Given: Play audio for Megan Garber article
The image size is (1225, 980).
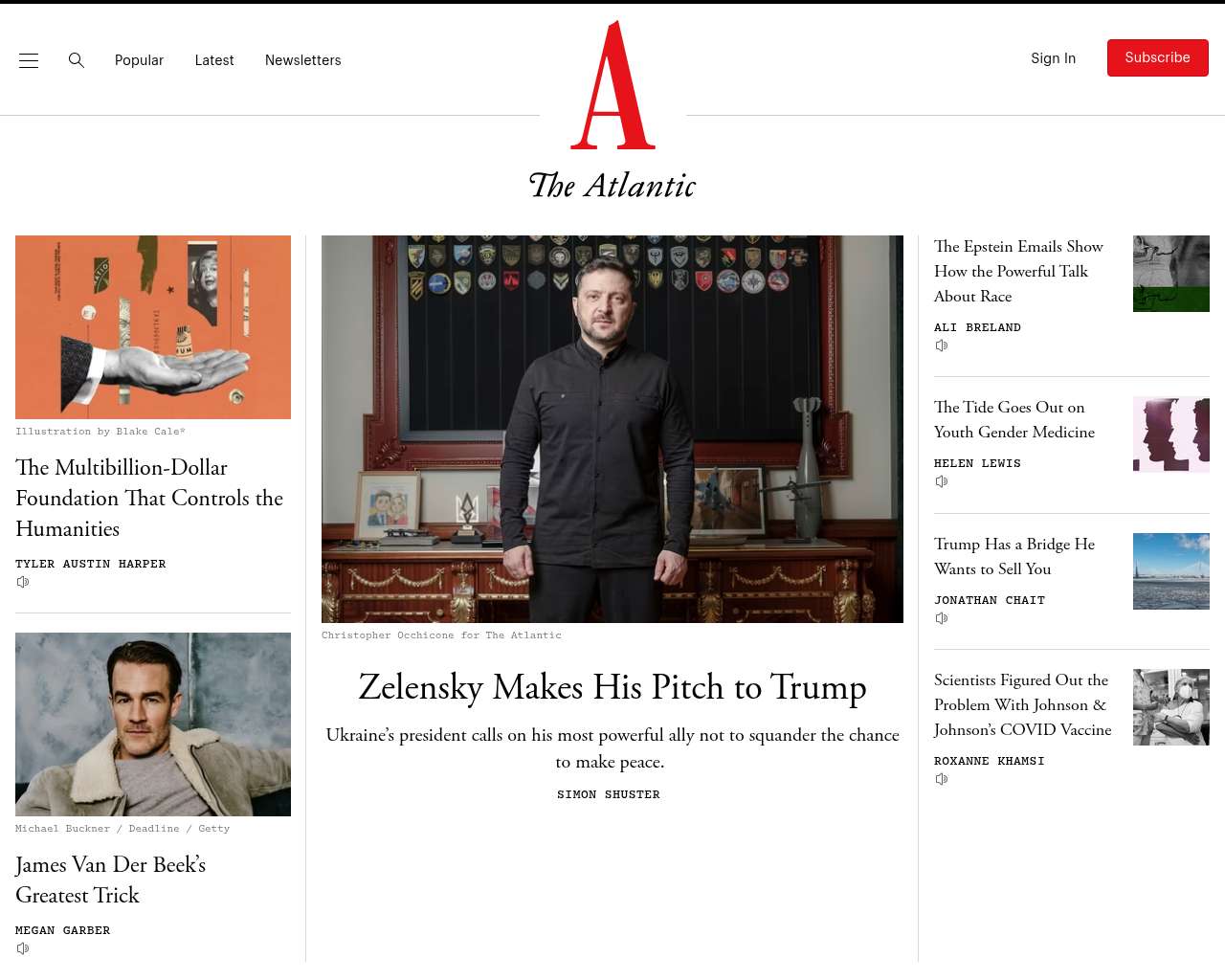Looking at the screenshot, I should (23, 948).
